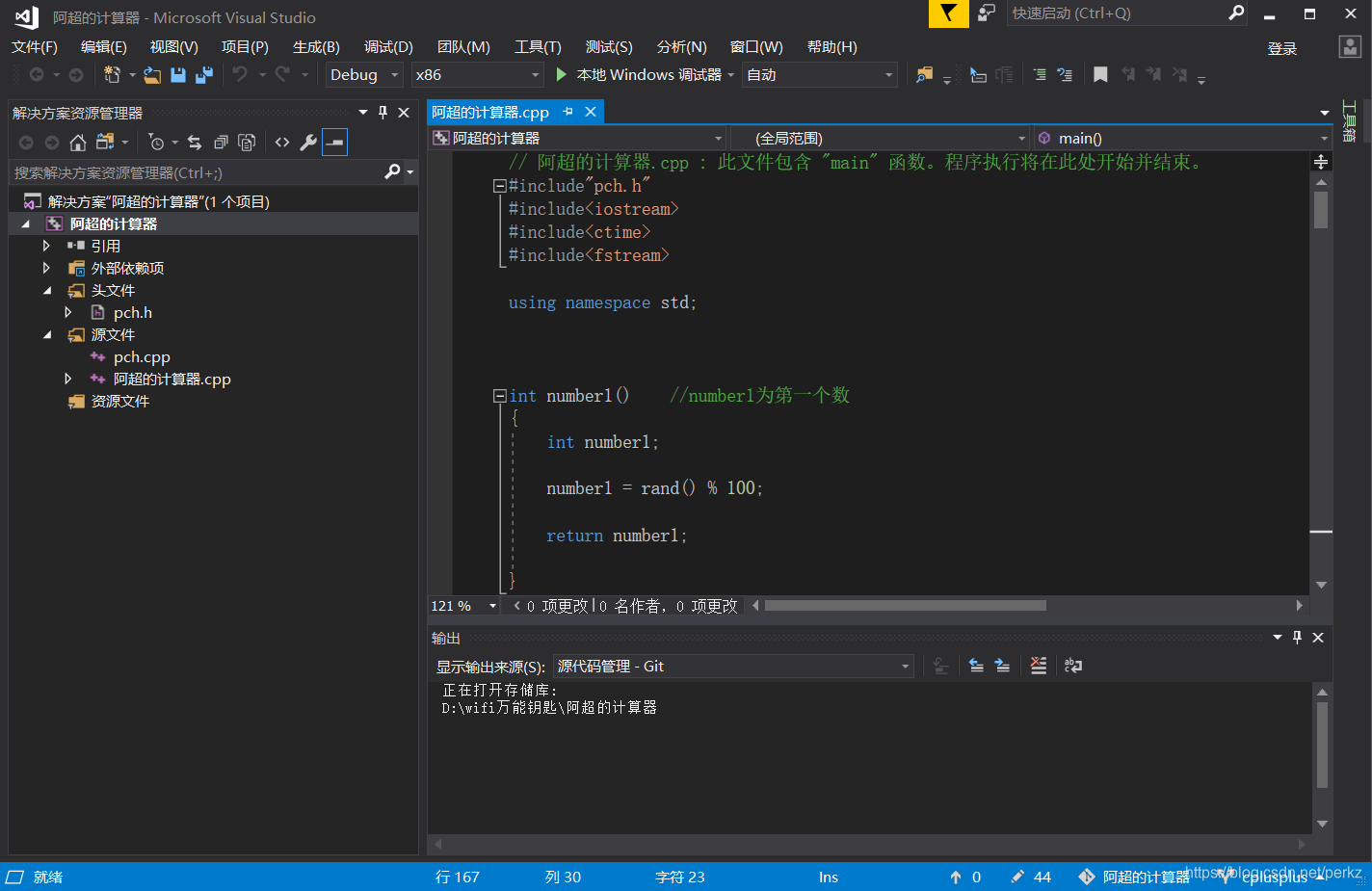
Task: Click Show All Files icon
Action: click(x=247, y=143)
